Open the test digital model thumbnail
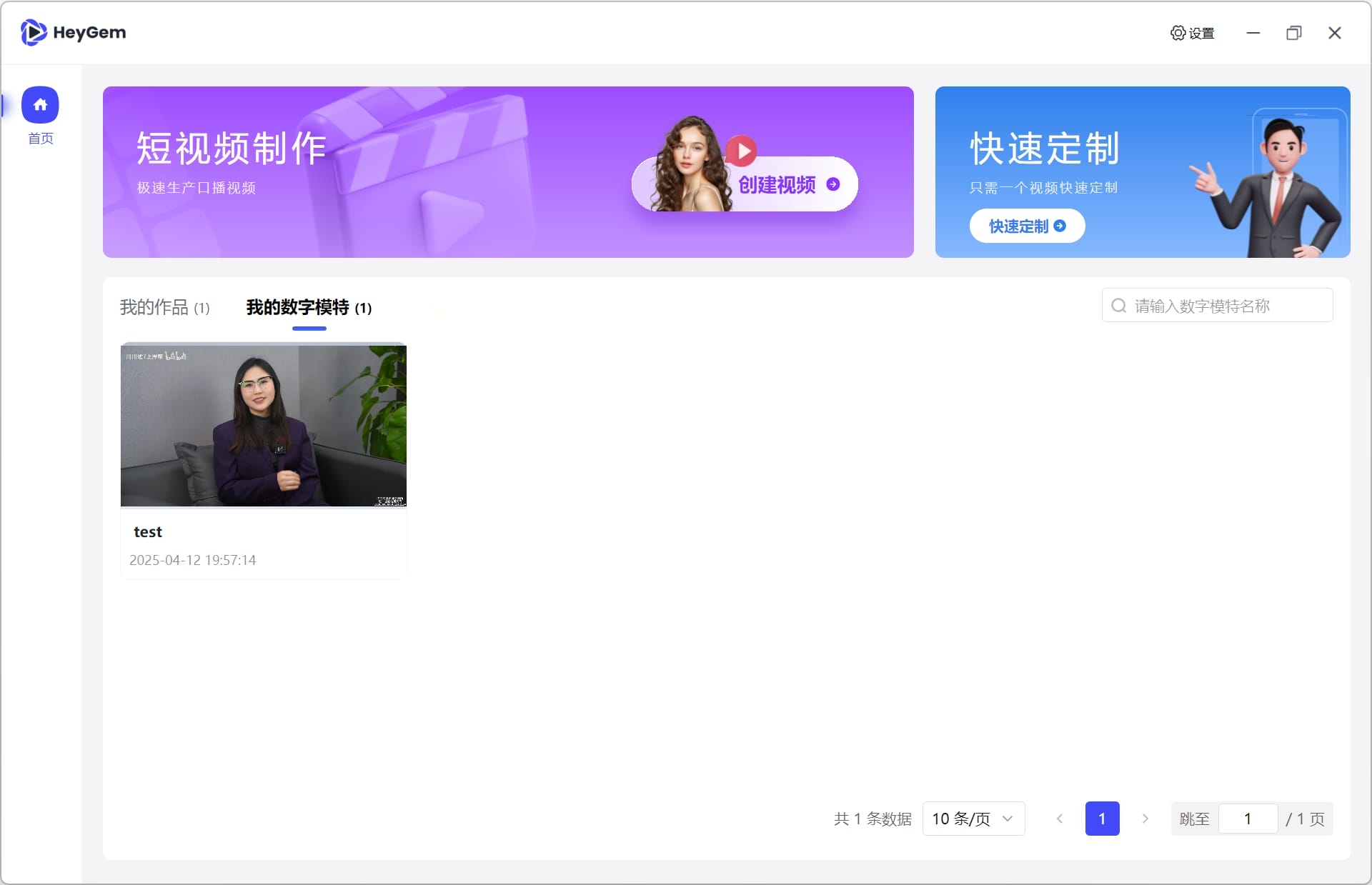This screenshot has height=885, width=1372. click(264, 426)
